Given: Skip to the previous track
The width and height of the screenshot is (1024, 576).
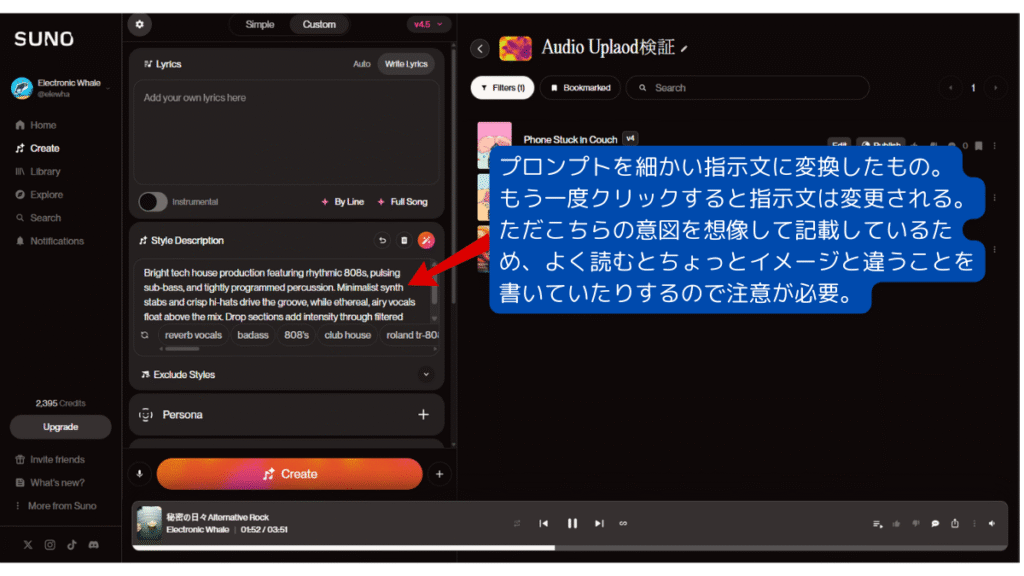Looking at the screenshot, I should point(543,524).
